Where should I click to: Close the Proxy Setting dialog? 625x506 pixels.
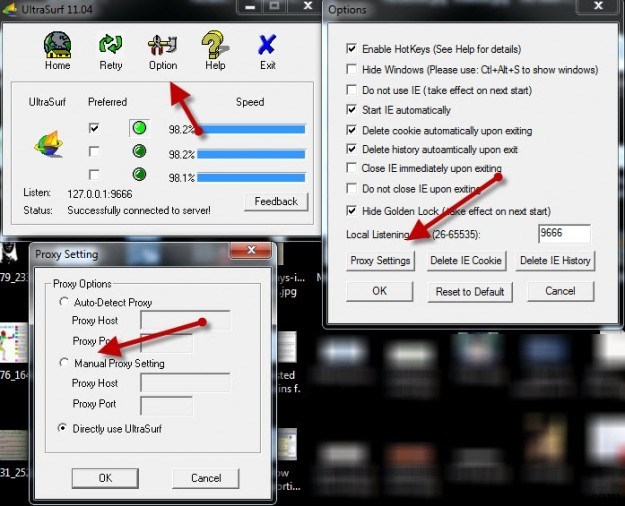[x=251, y=250]
